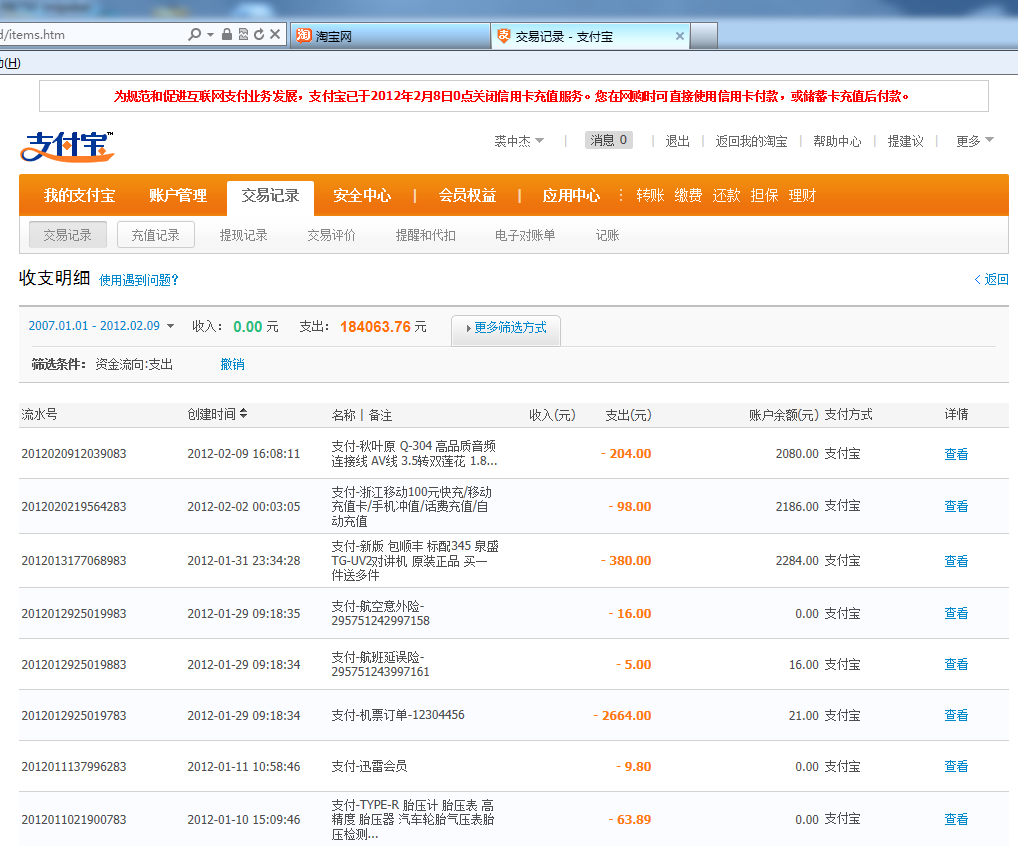Go to 账户管理 in the navigation bar
This screenshot has width=1018, height=846.
[178, 195]
